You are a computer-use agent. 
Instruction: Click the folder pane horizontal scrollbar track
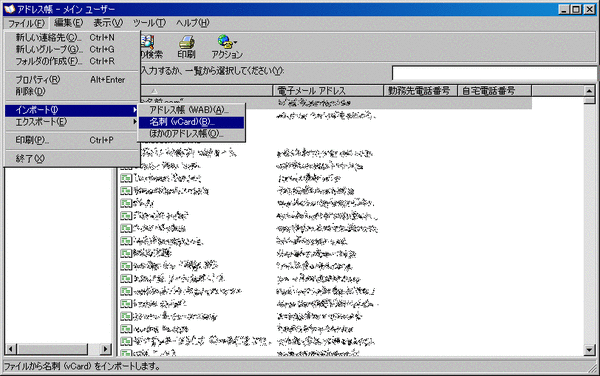94,349
